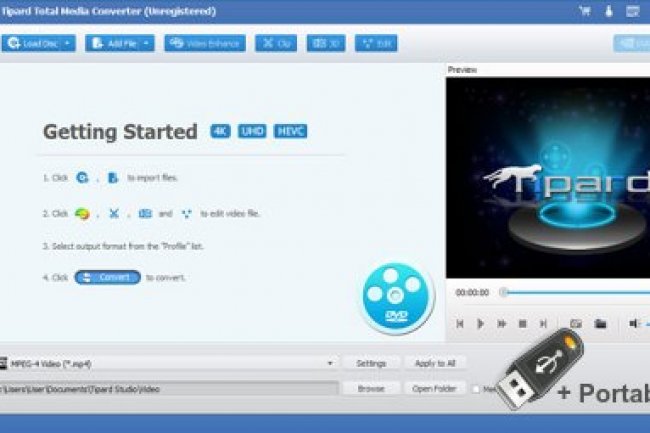Click the colorful enhance icon in step 2

pyautogui.click(x=82, y=214)
